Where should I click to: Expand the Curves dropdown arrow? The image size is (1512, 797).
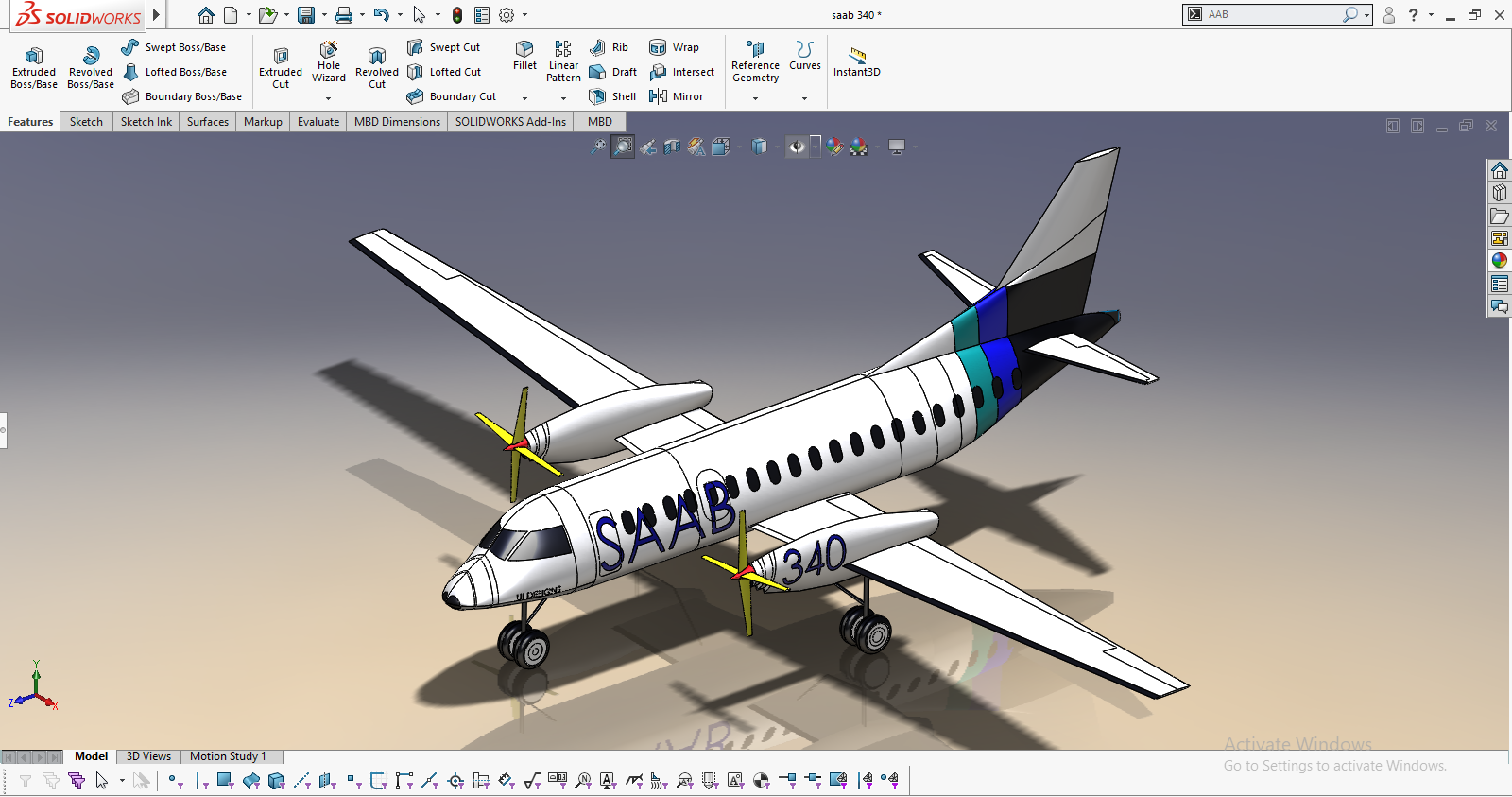coord(805,98)
